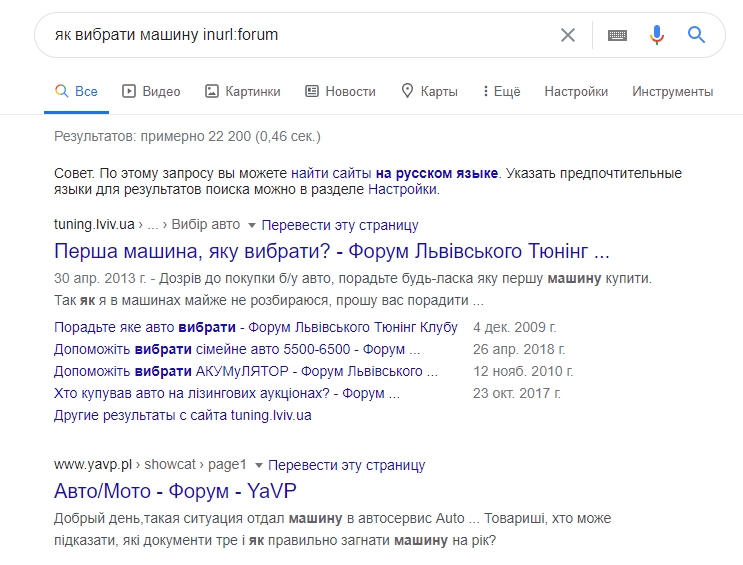Image resolution: width=743 pixels, height=565 pixels.
Task: Click the snippet starting Добрый день, такая ситуация
Action: pos(333,529)
